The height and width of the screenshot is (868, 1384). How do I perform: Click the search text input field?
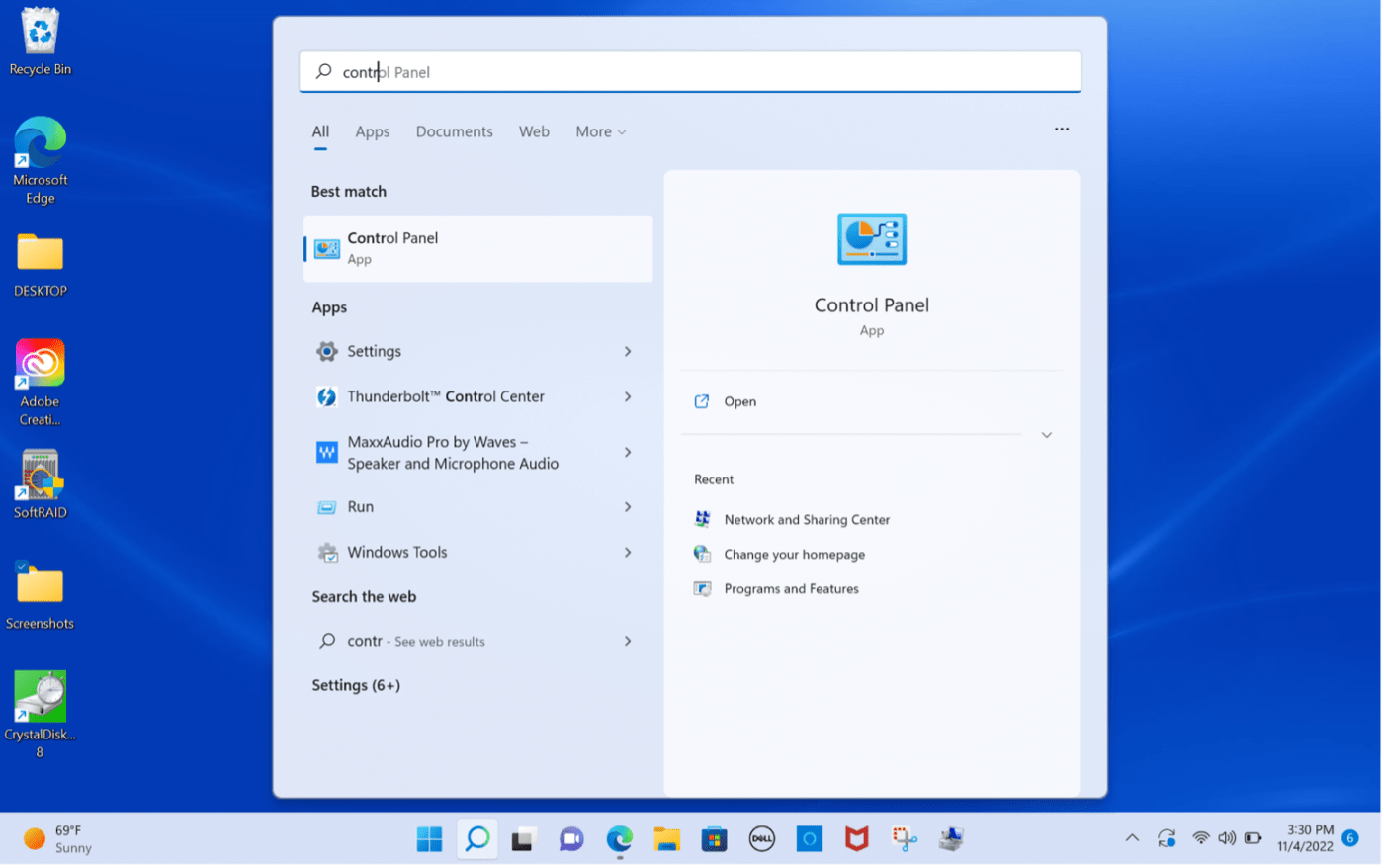(691, 72)
